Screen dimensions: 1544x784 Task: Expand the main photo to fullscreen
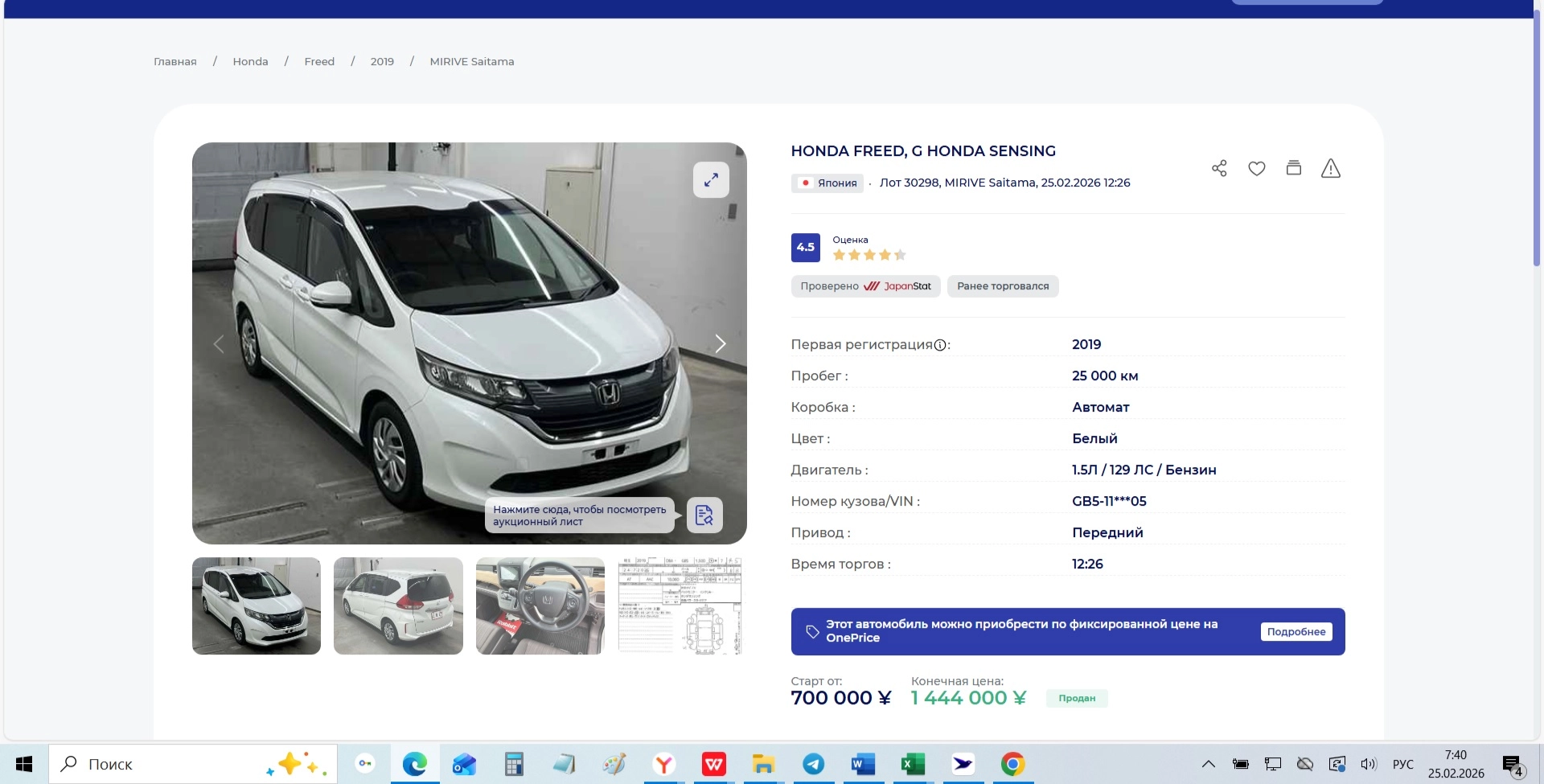[711, 180]
